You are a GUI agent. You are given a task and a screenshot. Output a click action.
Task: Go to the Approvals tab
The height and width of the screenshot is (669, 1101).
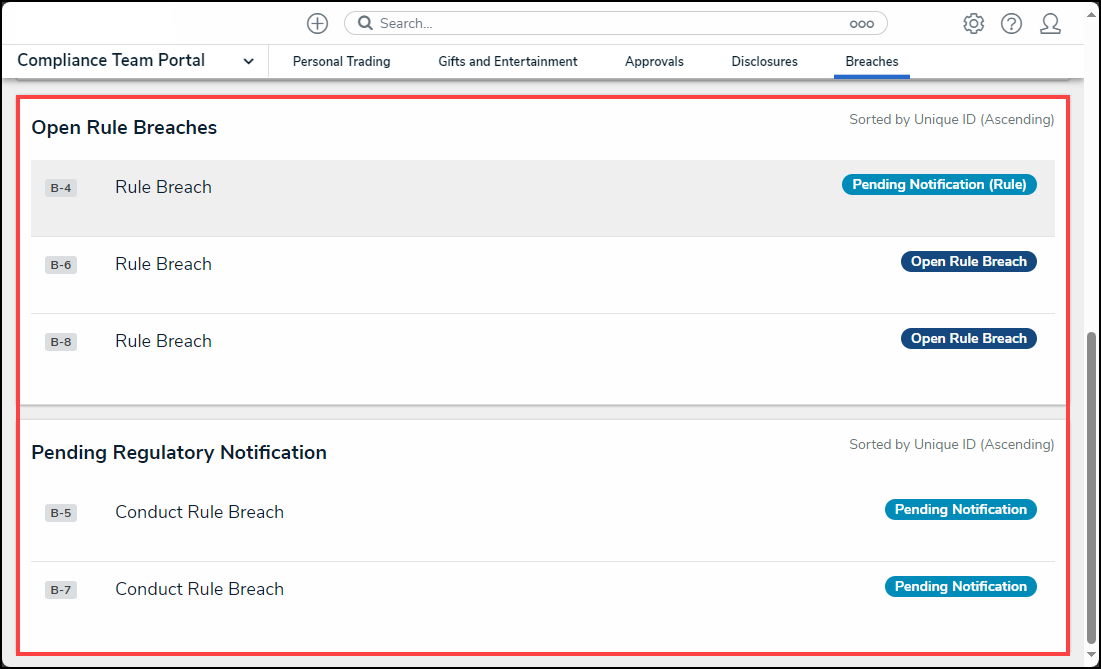654,62
